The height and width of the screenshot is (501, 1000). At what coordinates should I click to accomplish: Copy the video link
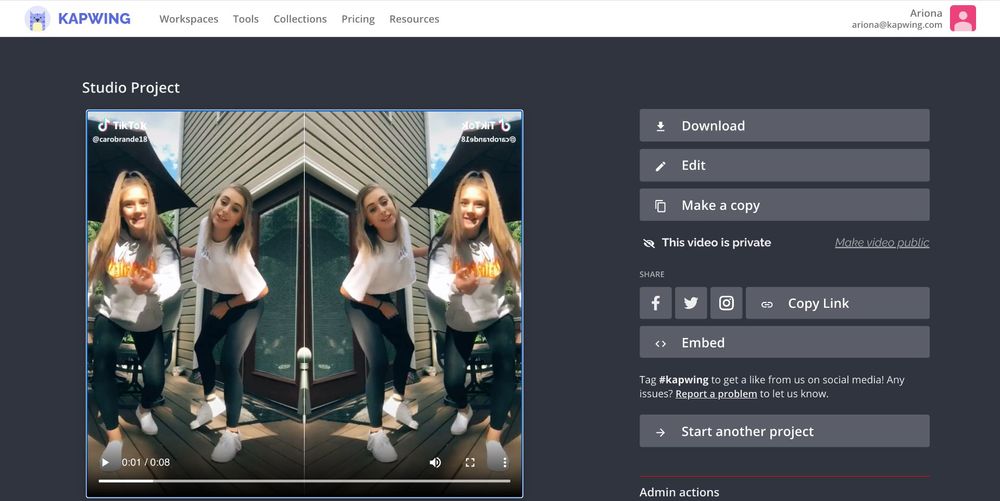click(837, 303)
